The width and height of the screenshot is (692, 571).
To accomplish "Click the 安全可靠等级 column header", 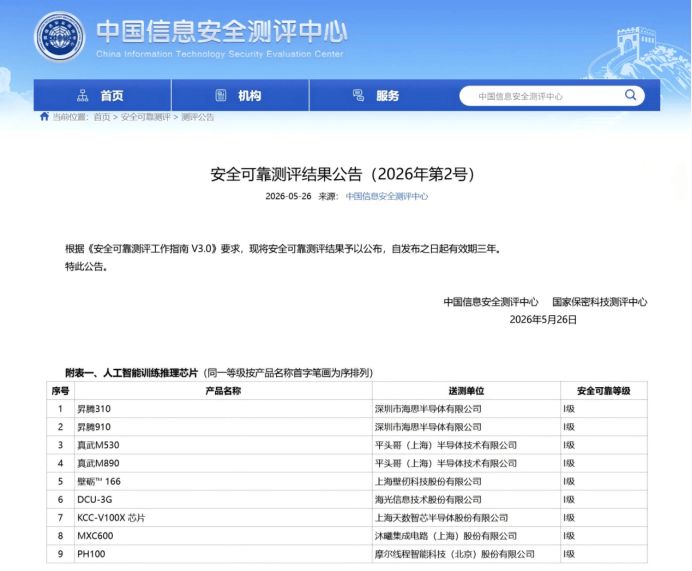I will [604, 391].
